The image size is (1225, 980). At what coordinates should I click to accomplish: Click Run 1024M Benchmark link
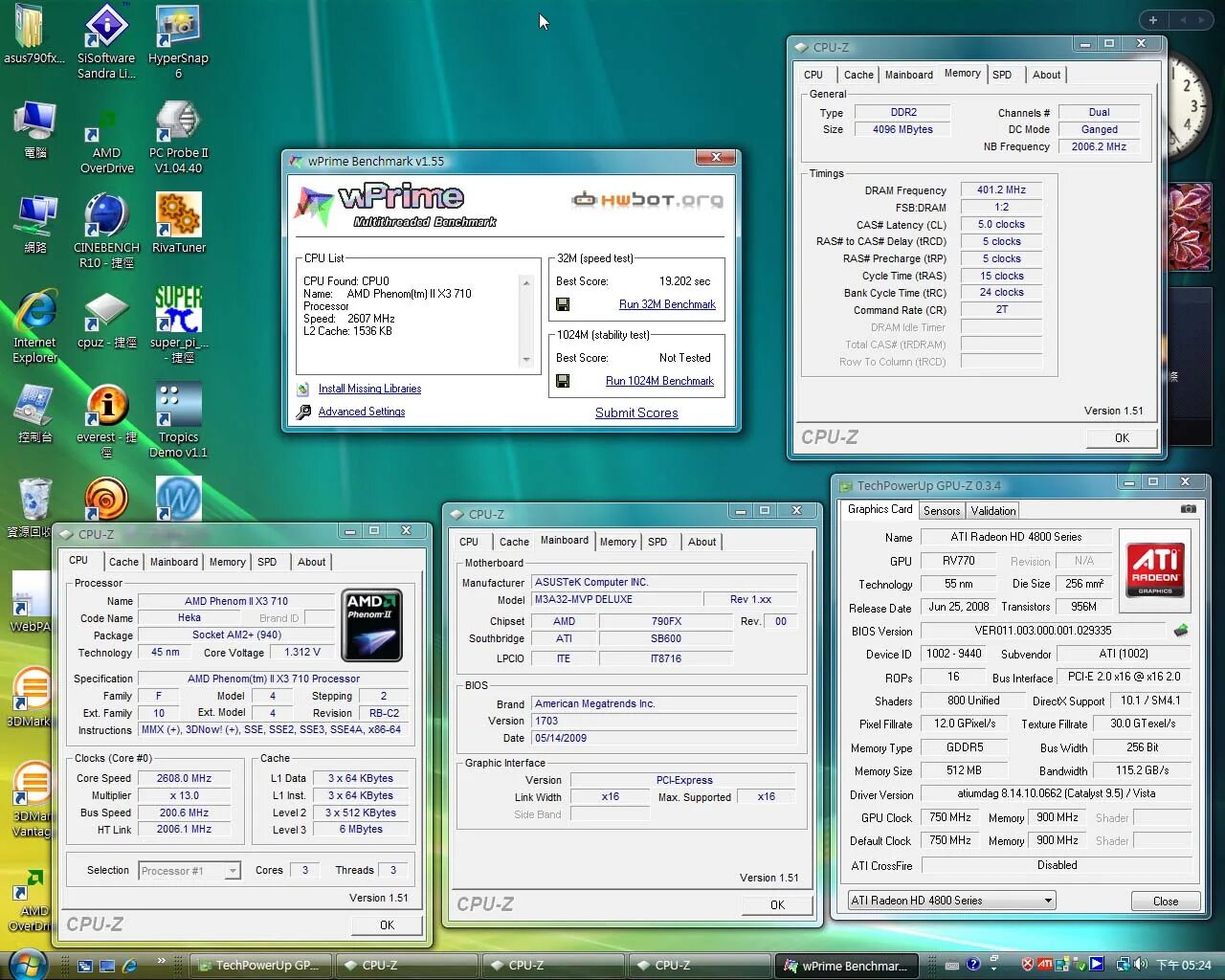coord(659,381)
